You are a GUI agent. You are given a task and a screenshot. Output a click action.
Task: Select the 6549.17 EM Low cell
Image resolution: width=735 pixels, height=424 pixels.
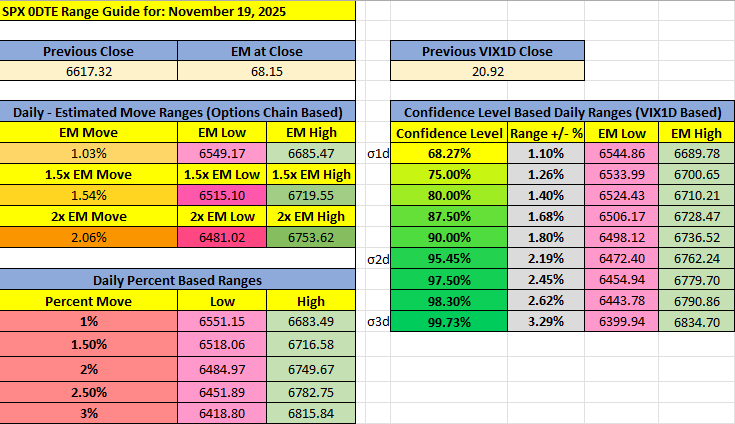(x=222, y=153)
